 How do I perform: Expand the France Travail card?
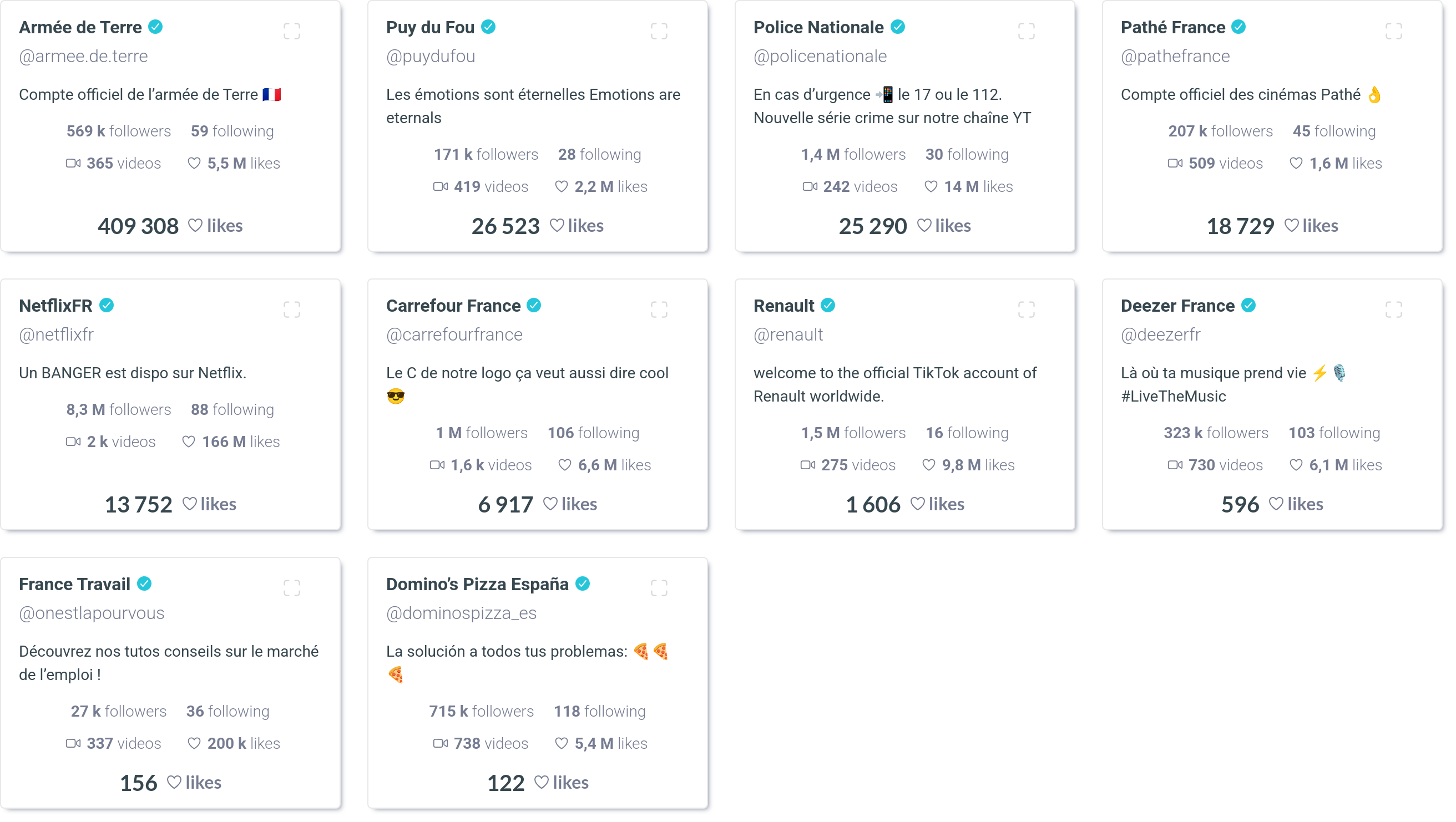292,588
